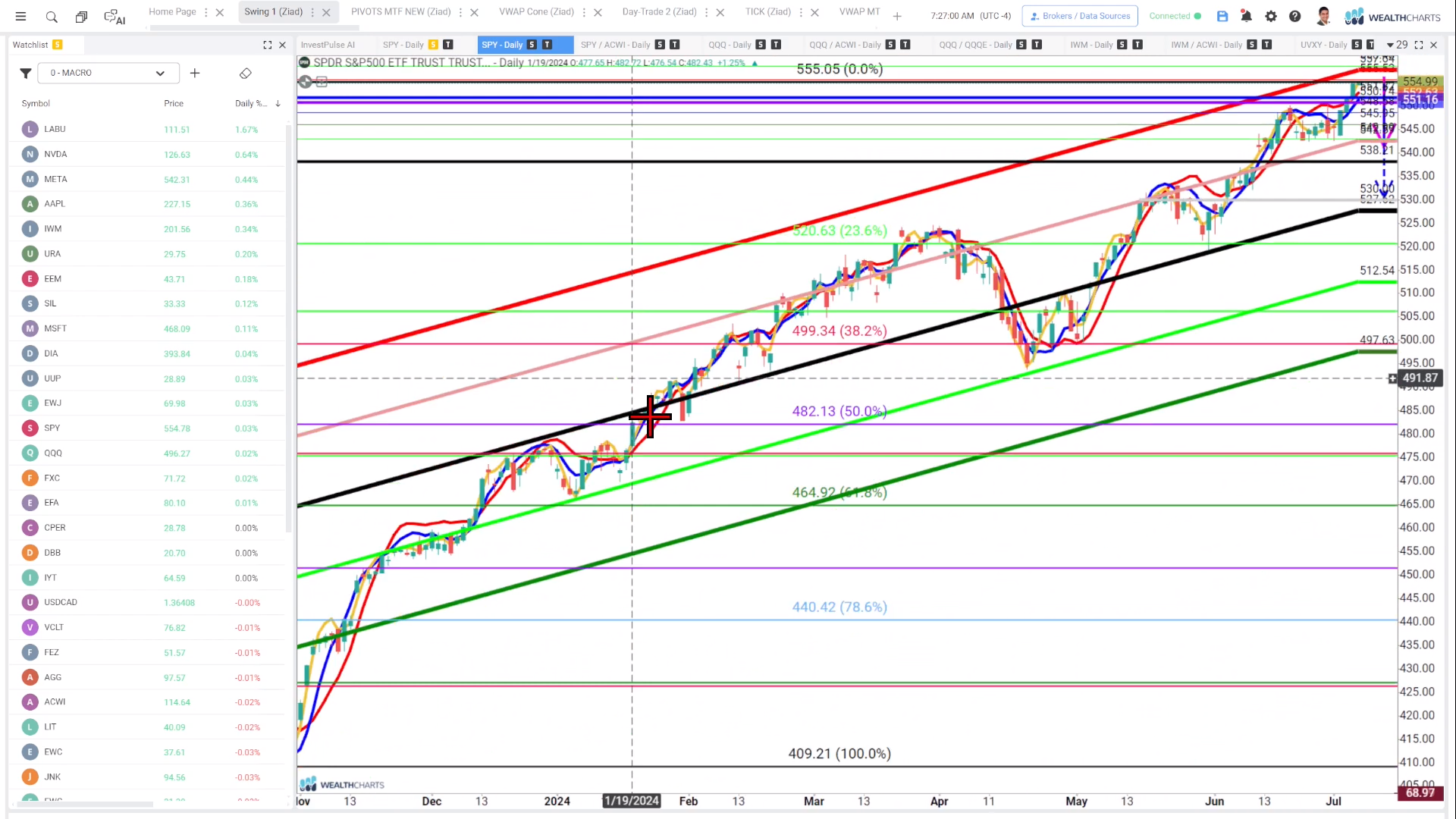This screenshot has width=1456, height=819.
Task: Close the Watchlist panel
Action: [282, 45]
